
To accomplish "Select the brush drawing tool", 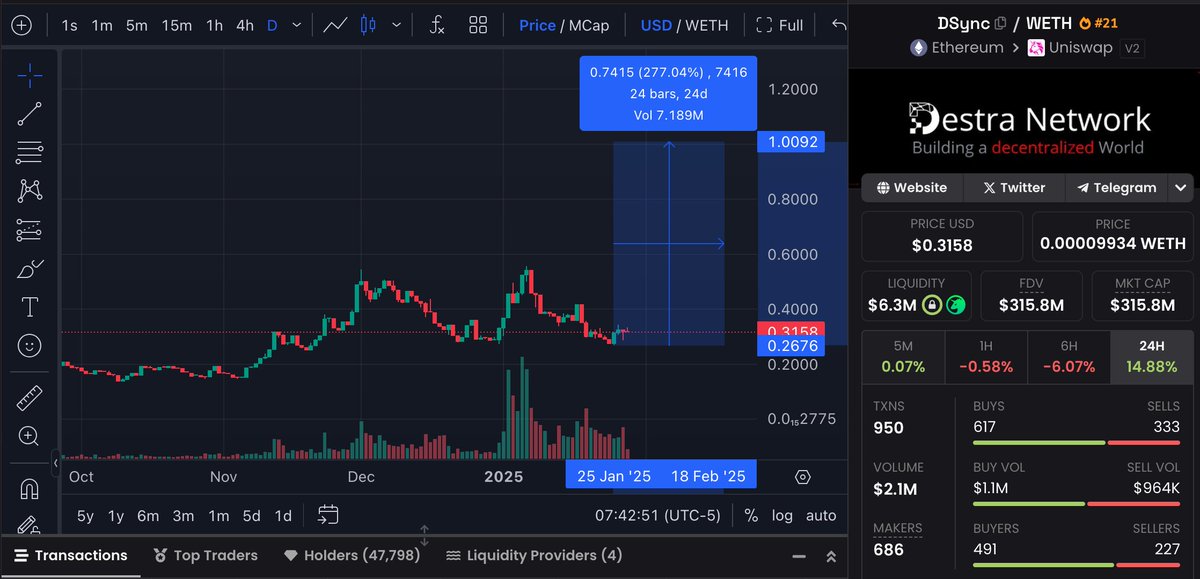I will [x=30, y=268].
